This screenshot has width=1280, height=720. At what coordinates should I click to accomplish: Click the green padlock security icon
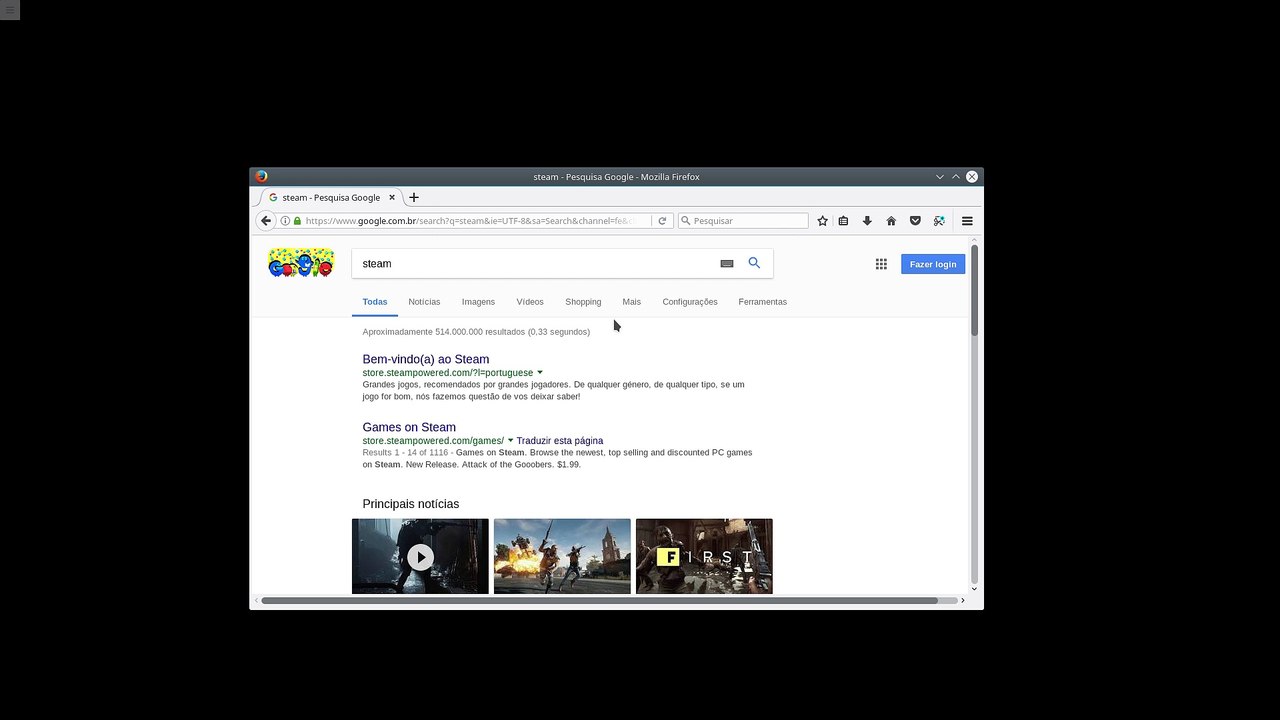(x=297, y=221)
